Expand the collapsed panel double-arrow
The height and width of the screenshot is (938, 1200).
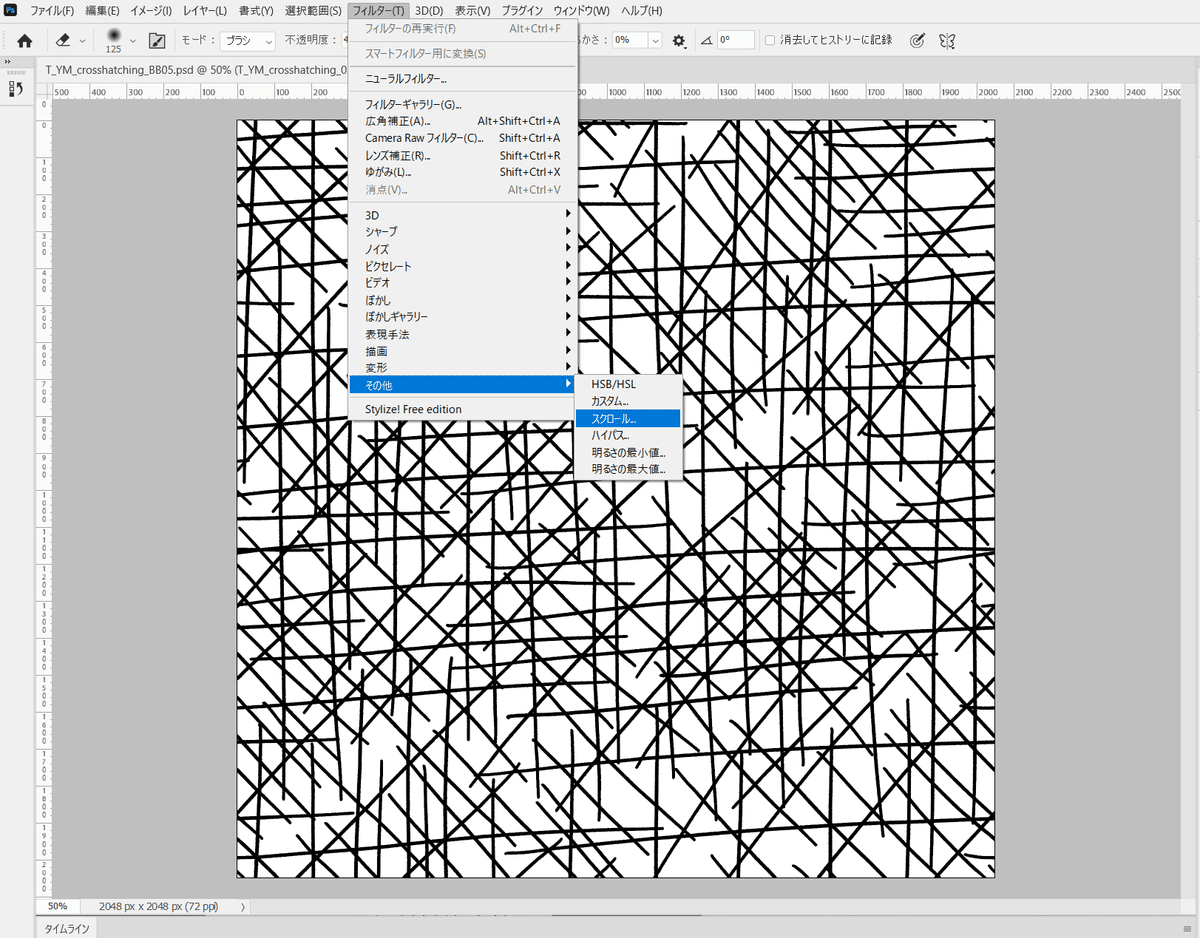8,61
